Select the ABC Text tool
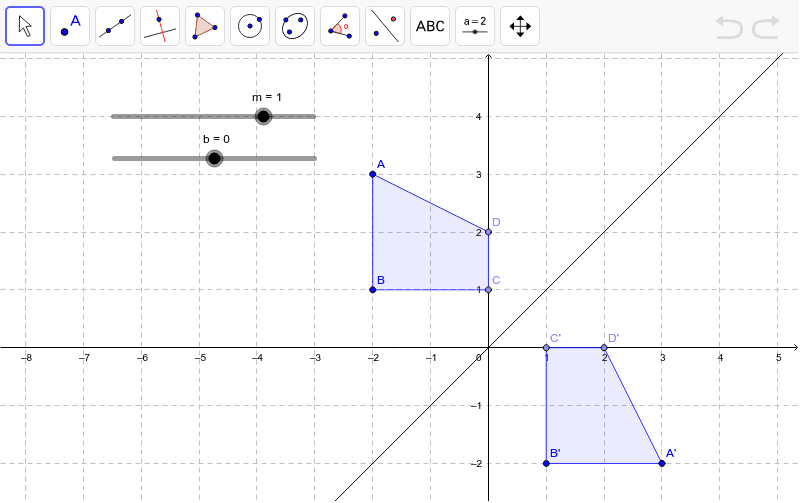Viewport: 800px width, 503px height. point(430,26)
